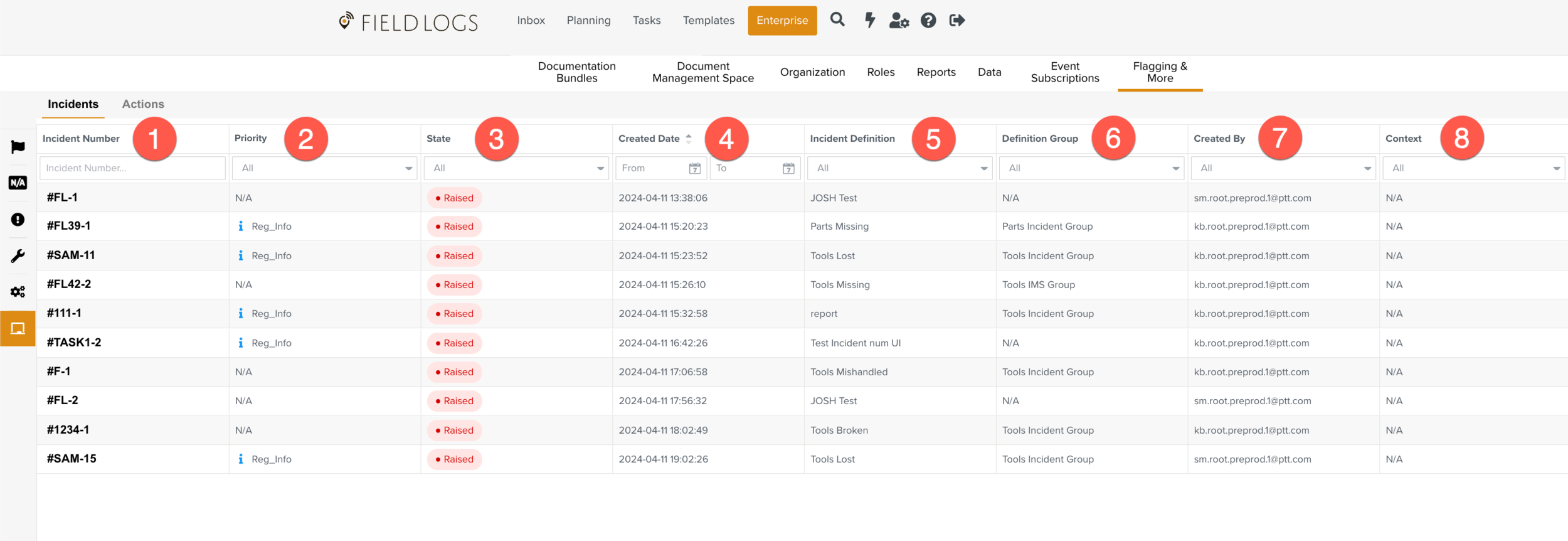This screenshot has height=541, width=1568.
Task: Switch to the Actions tab
Action: 143,104
